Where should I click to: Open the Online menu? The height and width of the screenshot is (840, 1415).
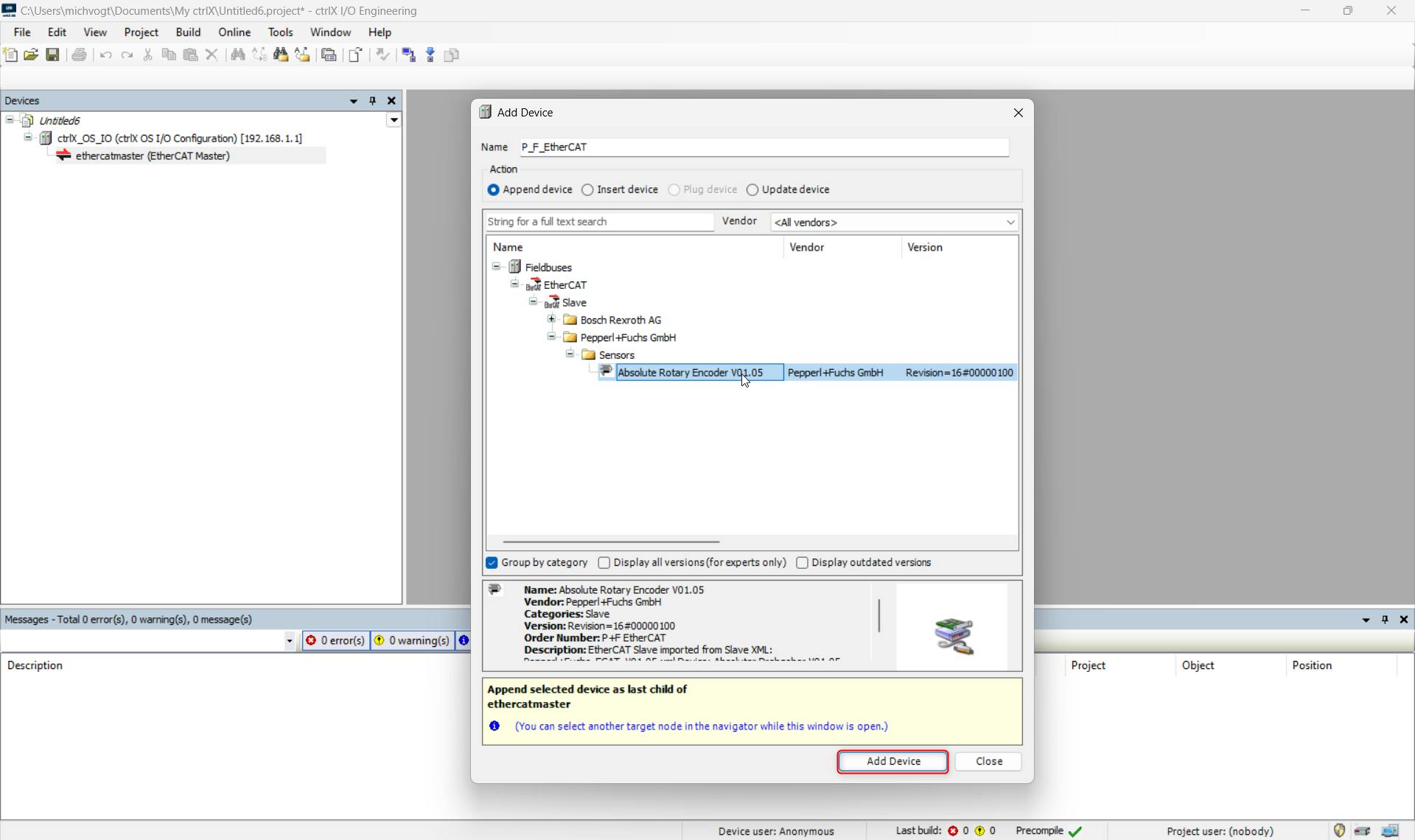coord(234,32)
